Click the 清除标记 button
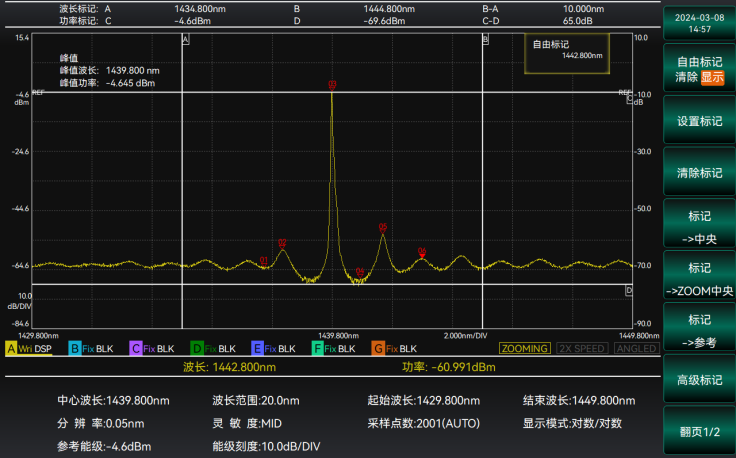Image resolution: width=736 pixels, height=458 pixels. [x=699, y=173]
